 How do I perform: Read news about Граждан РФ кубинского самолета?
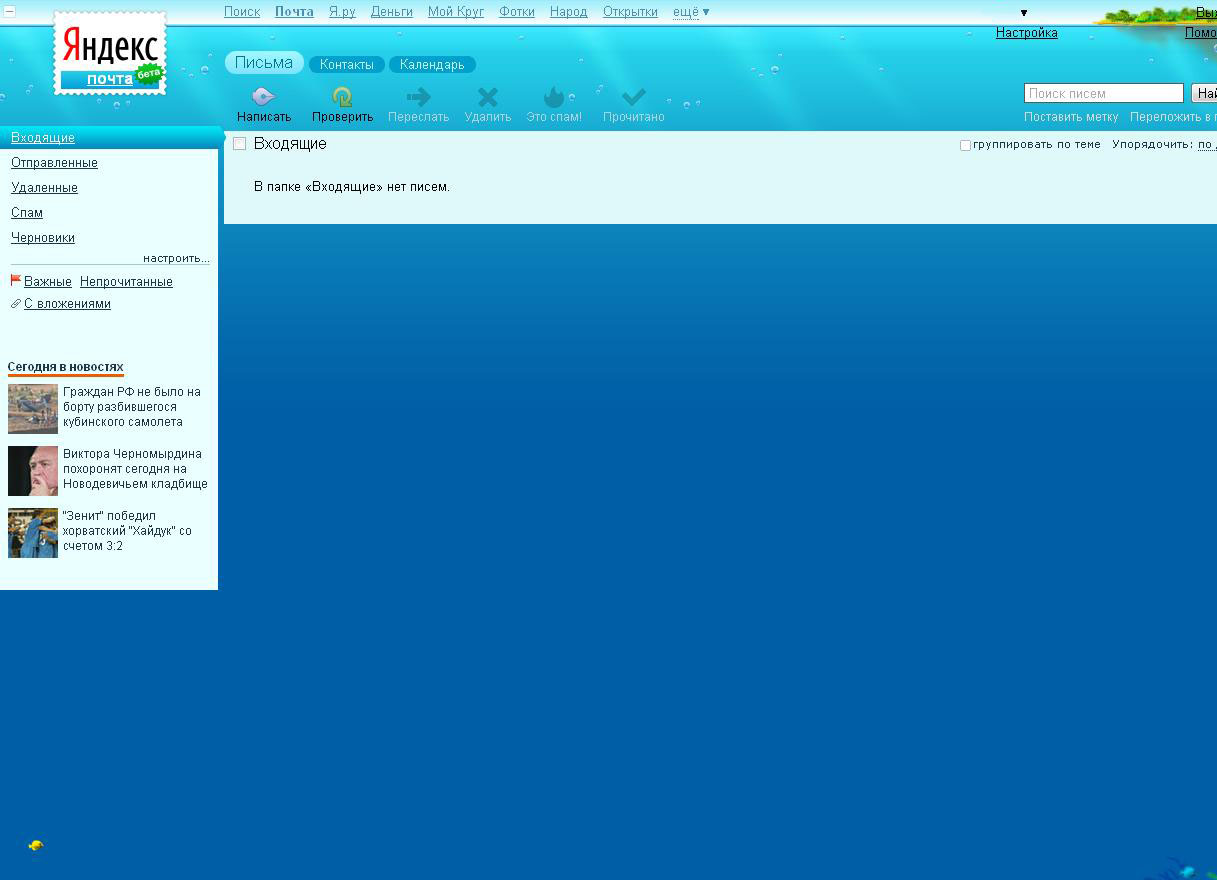(x=132, y=407)
